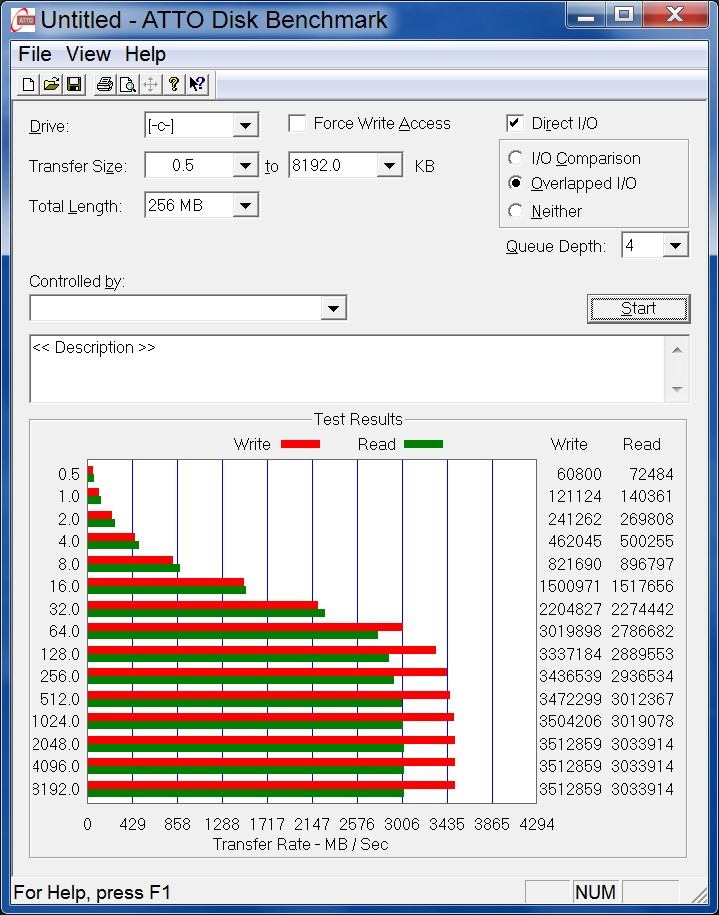The height and width of the screenshot is (915, 719).
Task: Click the green read bar for 64.0
Action: (x=232, y=635)
